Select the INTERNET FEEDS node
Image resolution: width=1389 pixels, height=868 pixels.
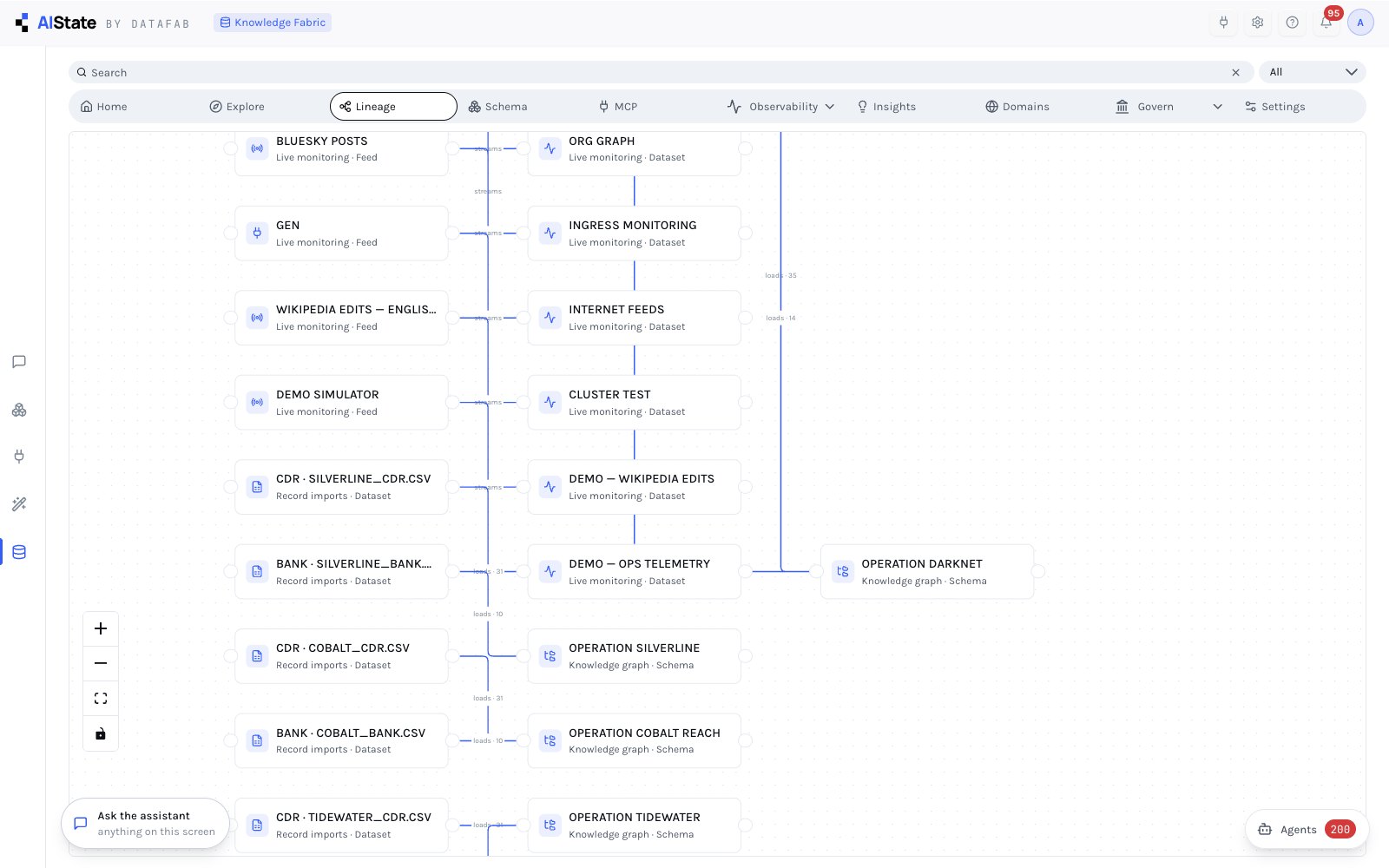pos(634,318)
